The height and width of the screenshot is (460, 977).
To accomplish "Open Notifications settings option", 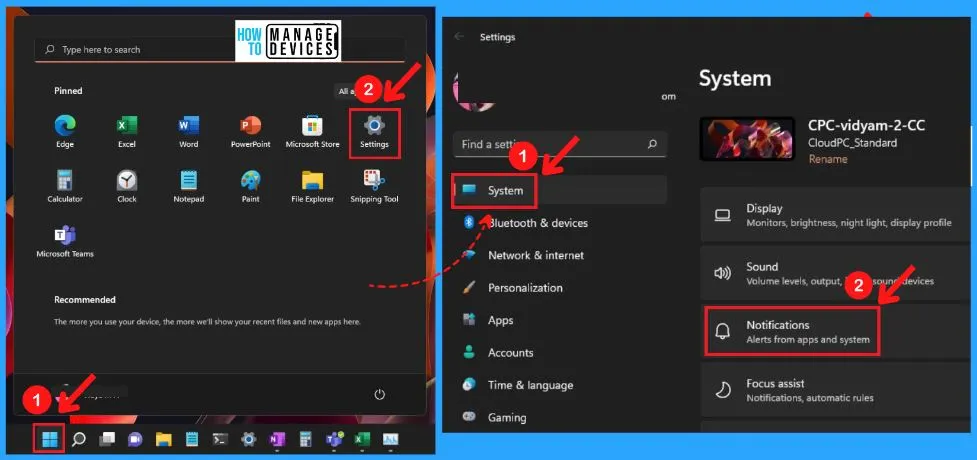I will tap(792, 332).
